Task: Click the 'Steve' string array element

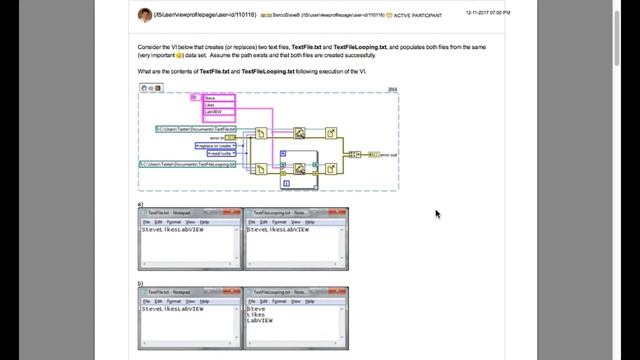Action: (219, 98)
